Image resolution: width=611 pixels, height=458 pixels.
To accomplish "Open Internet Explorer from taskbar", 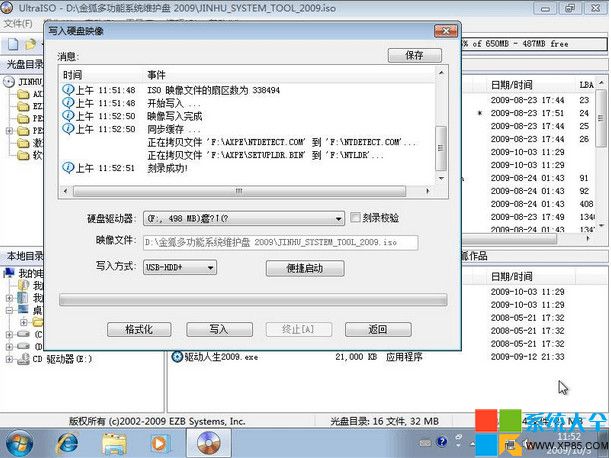I will [68, 444].
